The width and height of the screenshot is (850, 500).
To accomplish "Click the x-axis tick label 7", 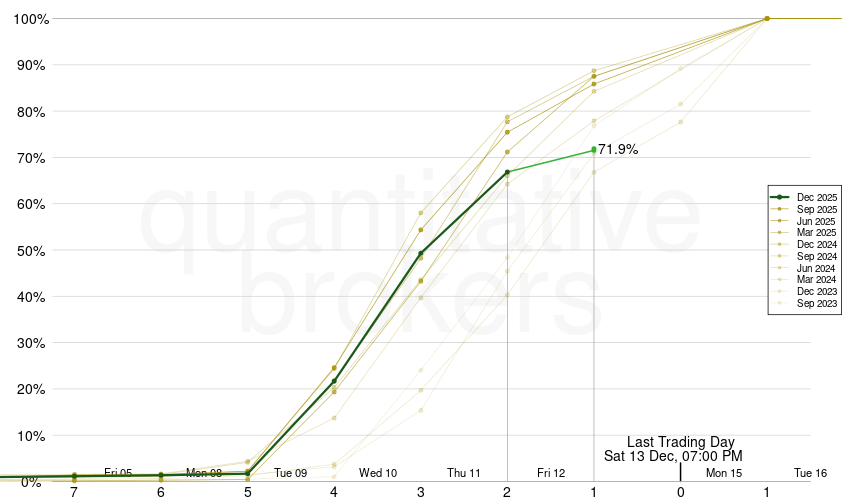I will (x=74, y=492).
